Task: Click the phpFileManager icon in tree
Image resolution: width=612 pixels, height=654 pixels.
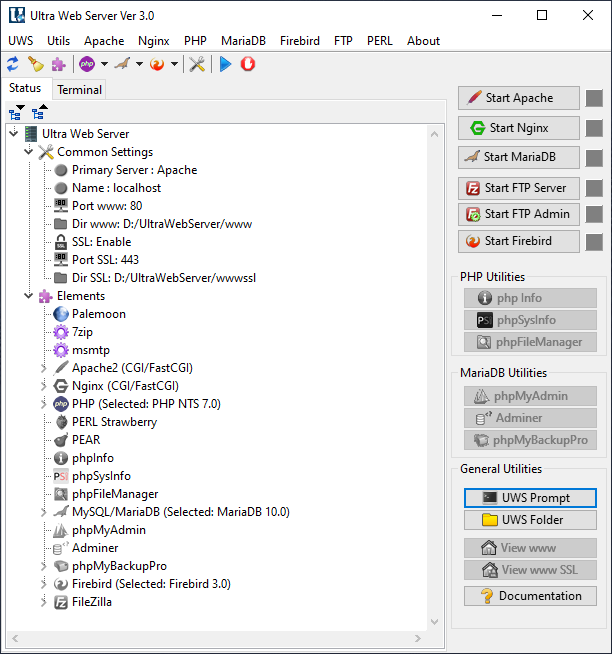Action: coord(61,494)
